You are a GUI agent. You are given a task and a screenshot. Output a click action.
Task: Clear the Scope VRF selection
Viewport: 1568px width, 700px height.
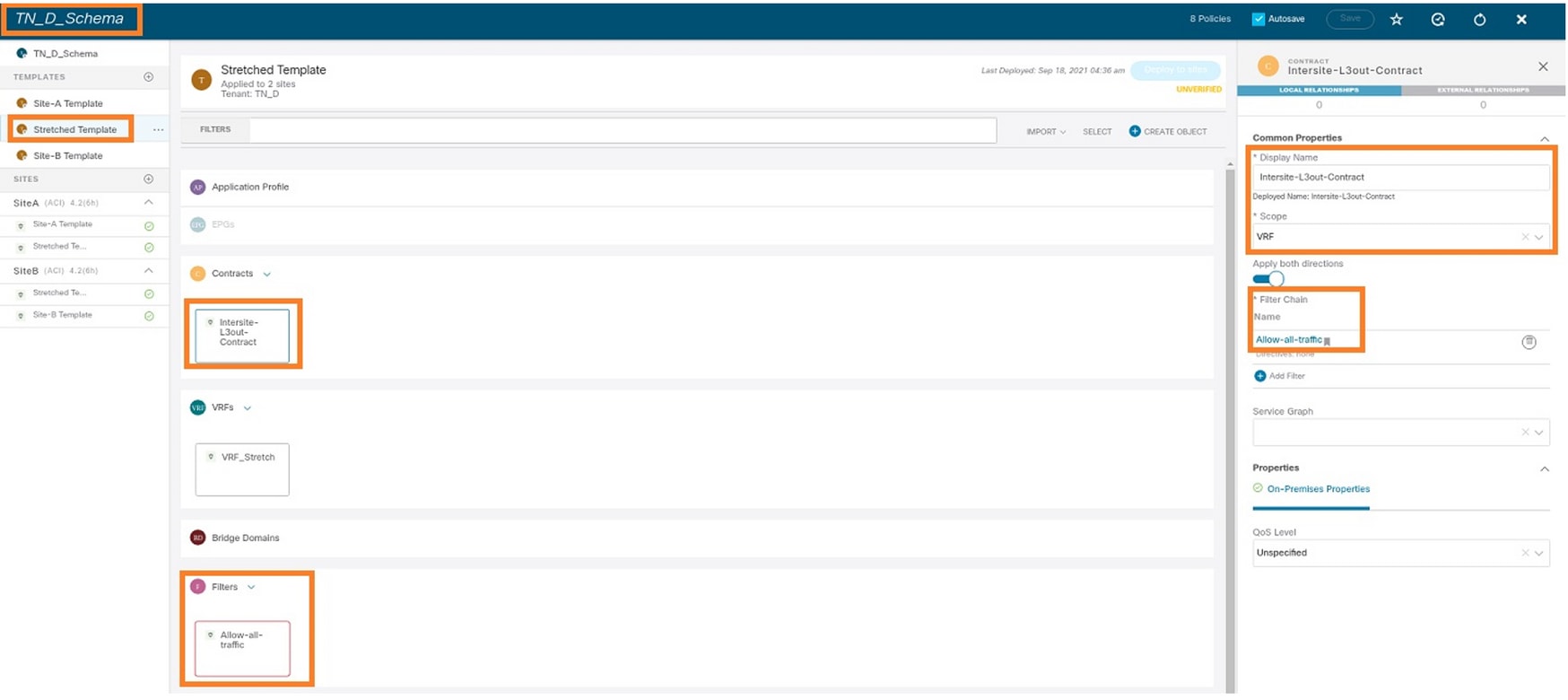point(1525,237)
